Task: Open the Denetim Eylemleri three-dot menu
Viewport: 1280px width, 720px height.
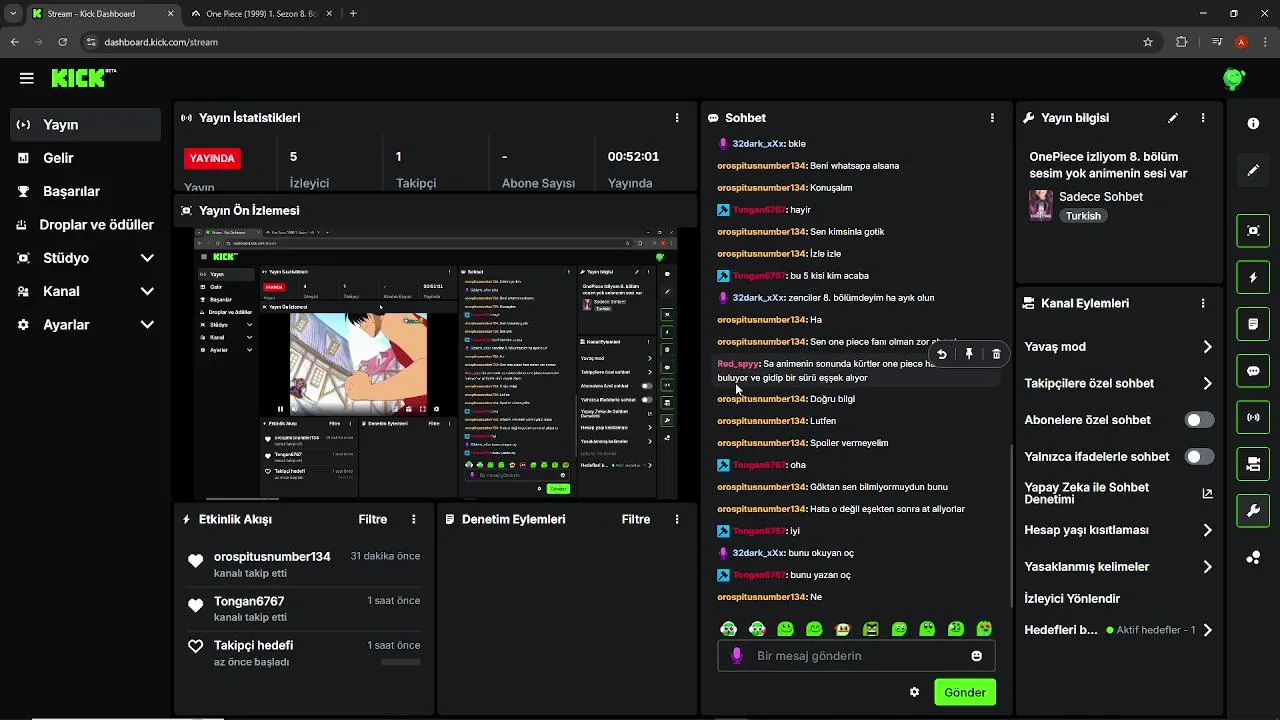Action: coord(677,519)
